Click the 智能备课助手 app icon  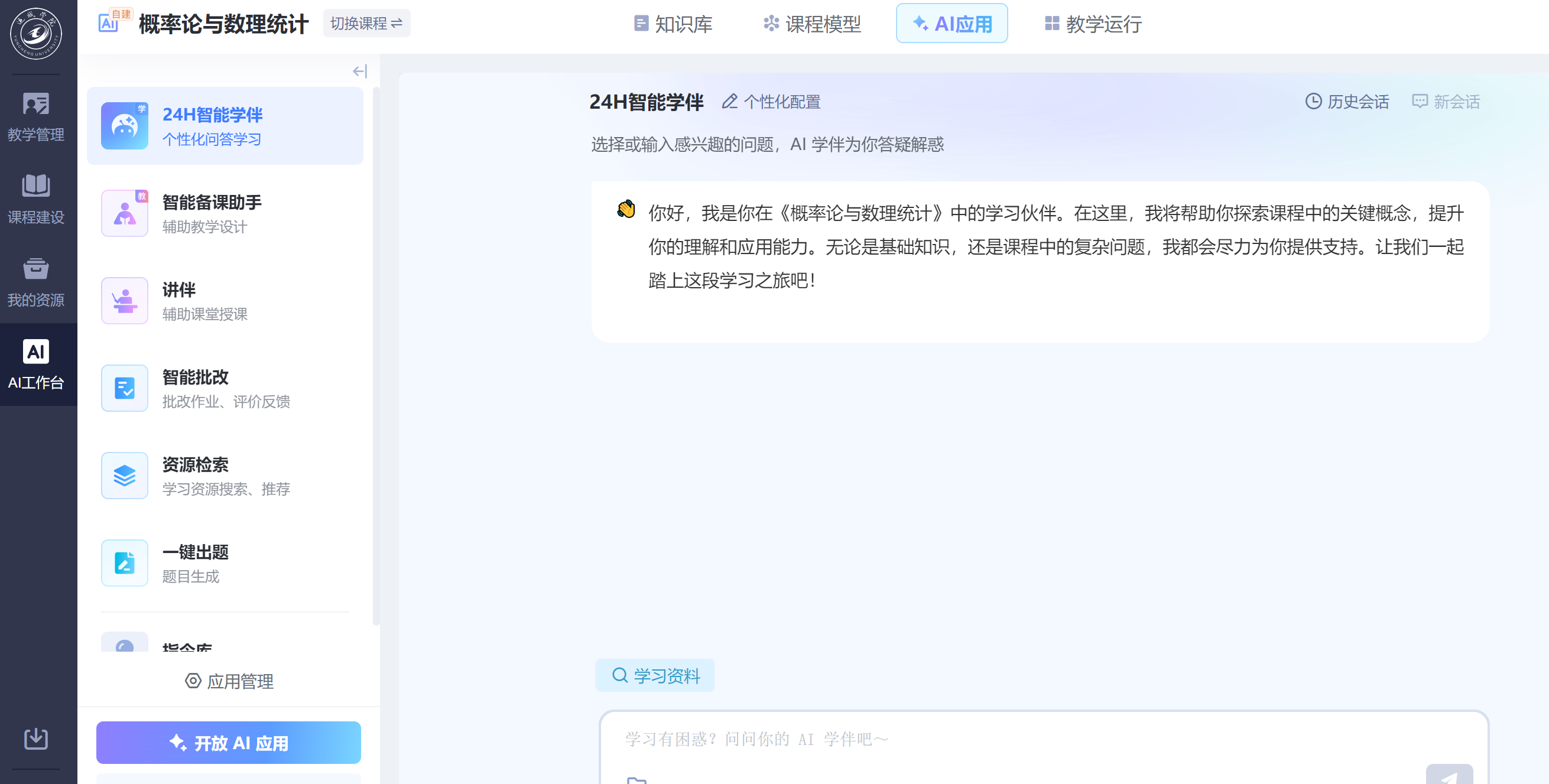(125, 213)
